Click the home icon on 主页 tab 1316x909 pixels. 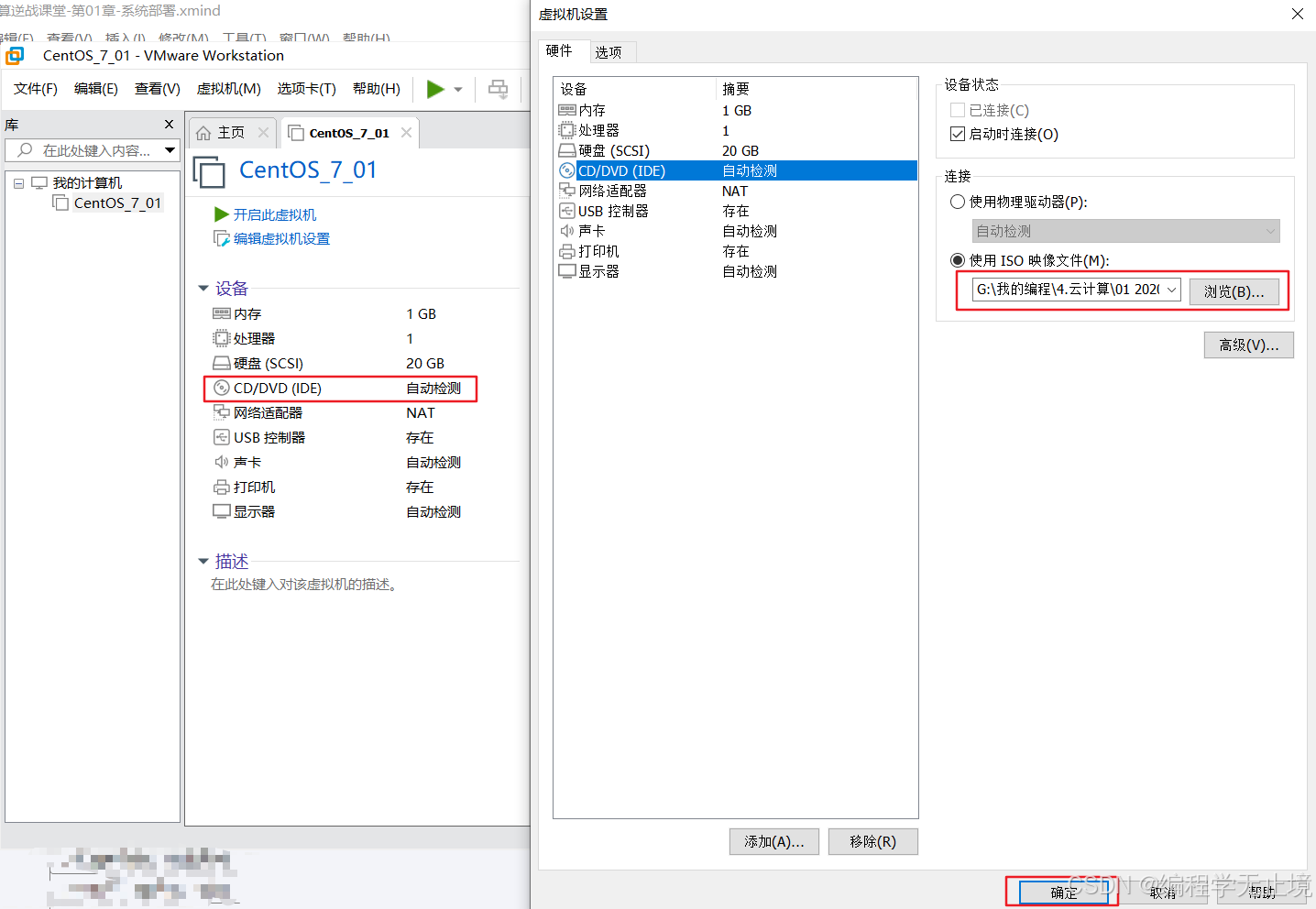point(203,133)
